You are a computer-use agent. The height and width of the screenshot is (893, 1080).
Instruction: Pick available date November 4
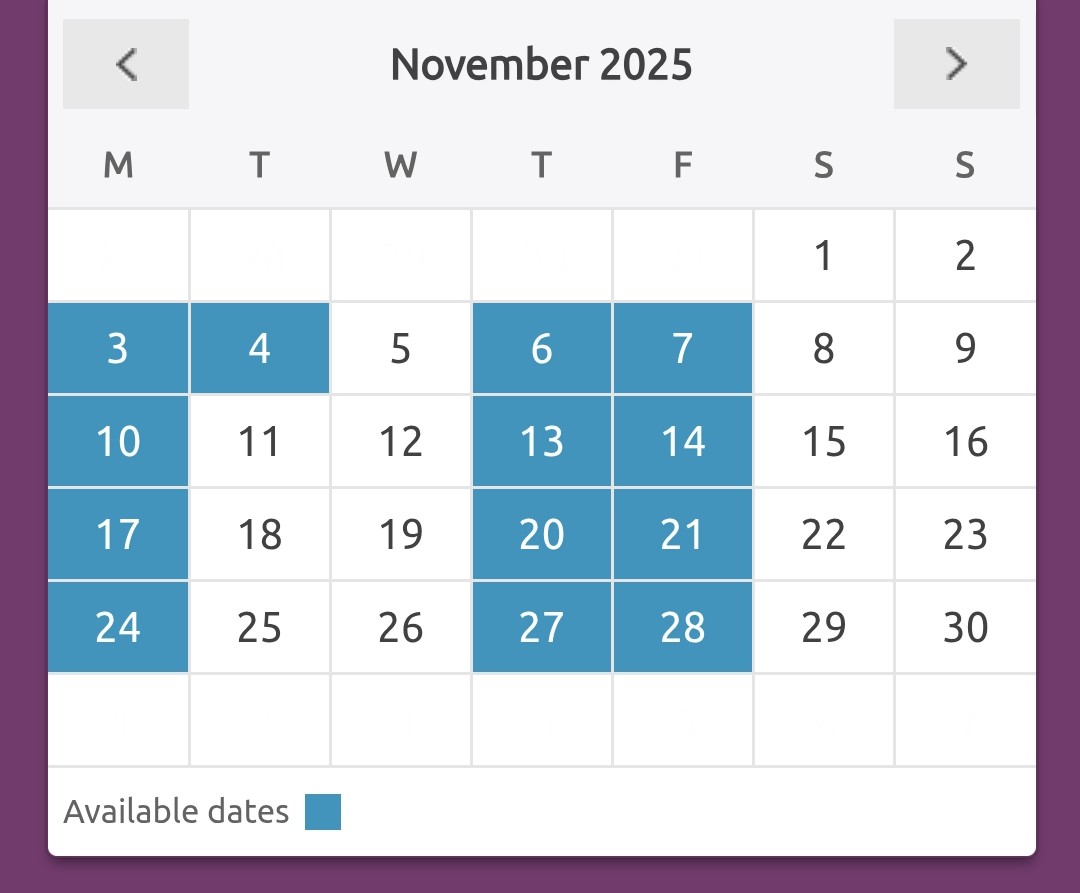[260, 348]
